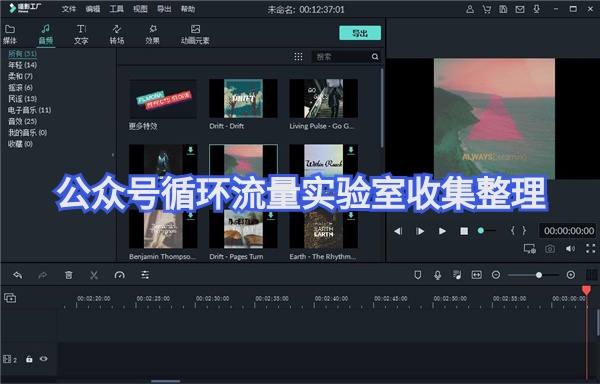Open the audio mixer icon
Screen dimensions: 600x384
pyautogui.click(x=457, y=275)
